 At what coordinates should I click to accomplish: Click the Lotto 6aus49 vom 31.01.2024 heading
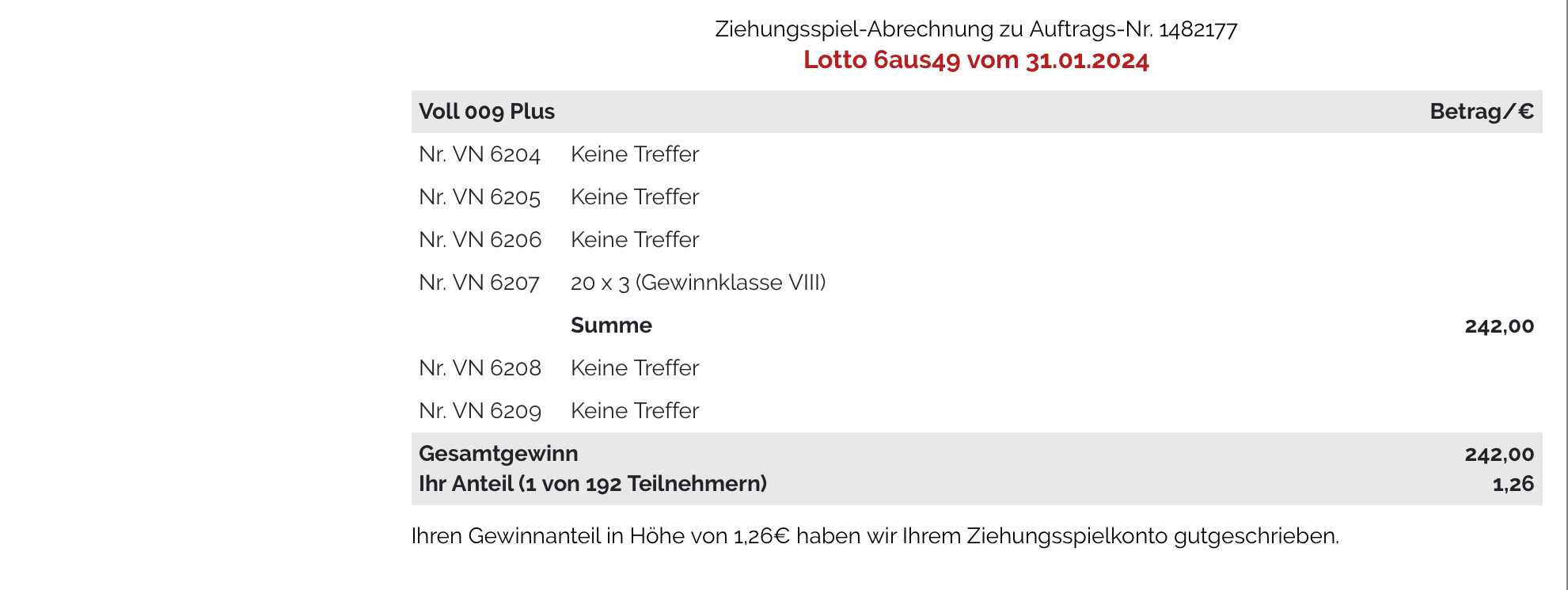pos(976,60)
